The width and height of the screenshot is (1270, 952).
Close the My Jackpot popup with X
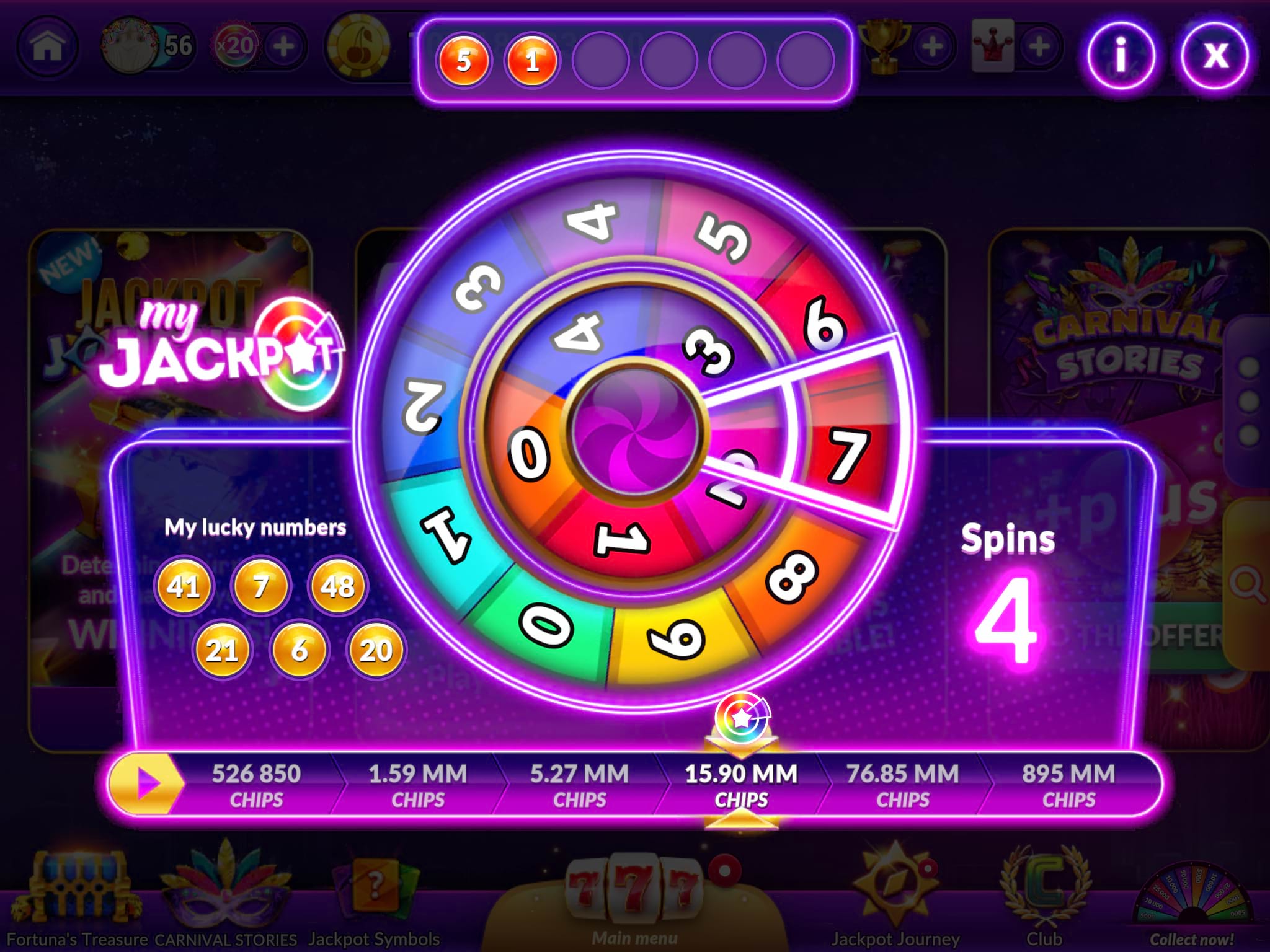click(1215, 56)
